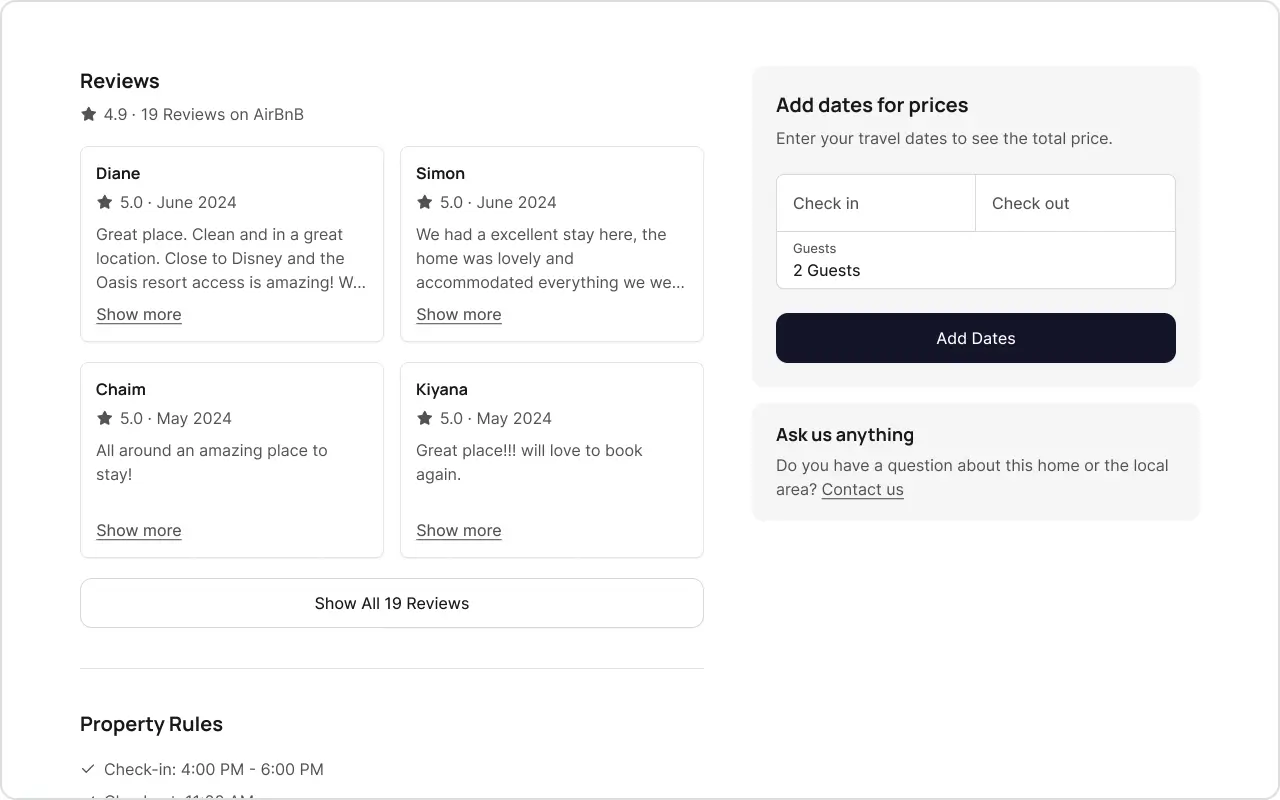This screenshot has height=800, width=1280.
Task: Click the Chaim reviewer name
Action: (x=121, y=389)
